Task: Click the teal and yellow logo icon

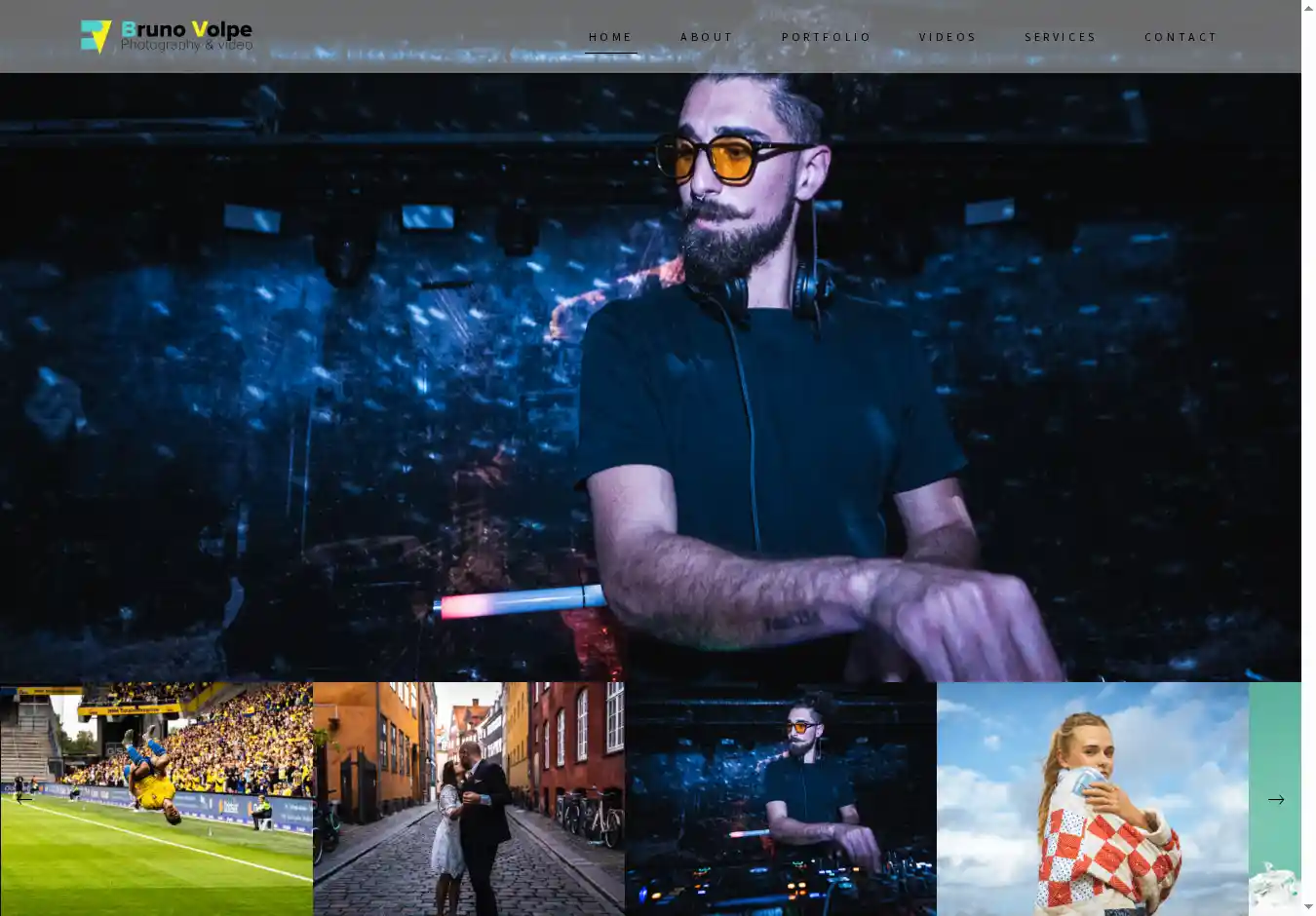Action: 96,36
